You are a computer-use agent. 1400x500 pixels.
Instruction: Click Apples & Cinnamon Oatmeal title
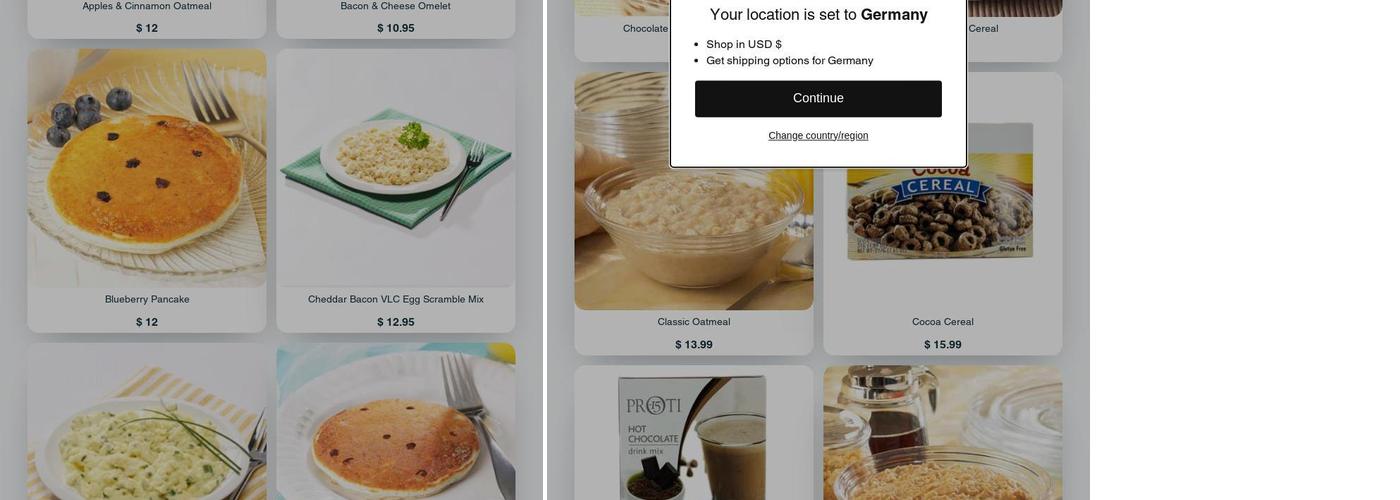147,6
